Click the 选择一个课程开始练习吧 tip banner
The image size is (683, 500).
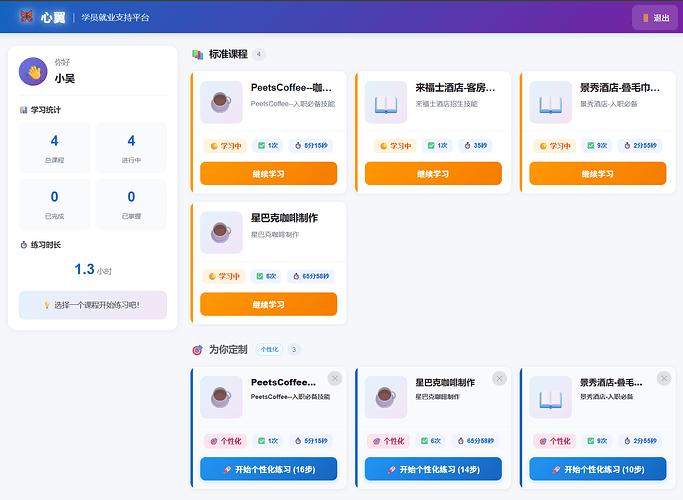[x=93, y=305]
